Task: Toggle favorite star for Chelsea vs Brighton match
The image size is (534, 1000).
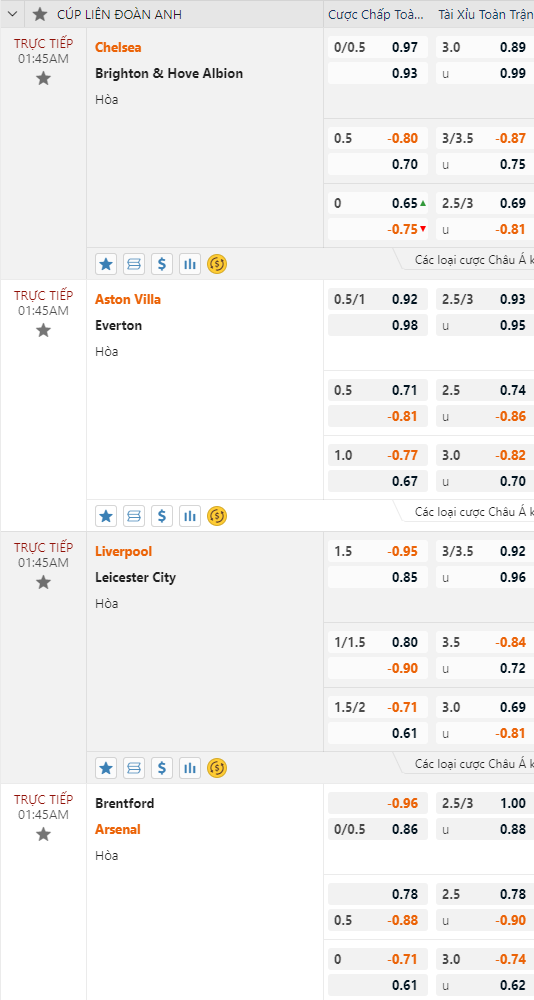Action: pos(43,78)
